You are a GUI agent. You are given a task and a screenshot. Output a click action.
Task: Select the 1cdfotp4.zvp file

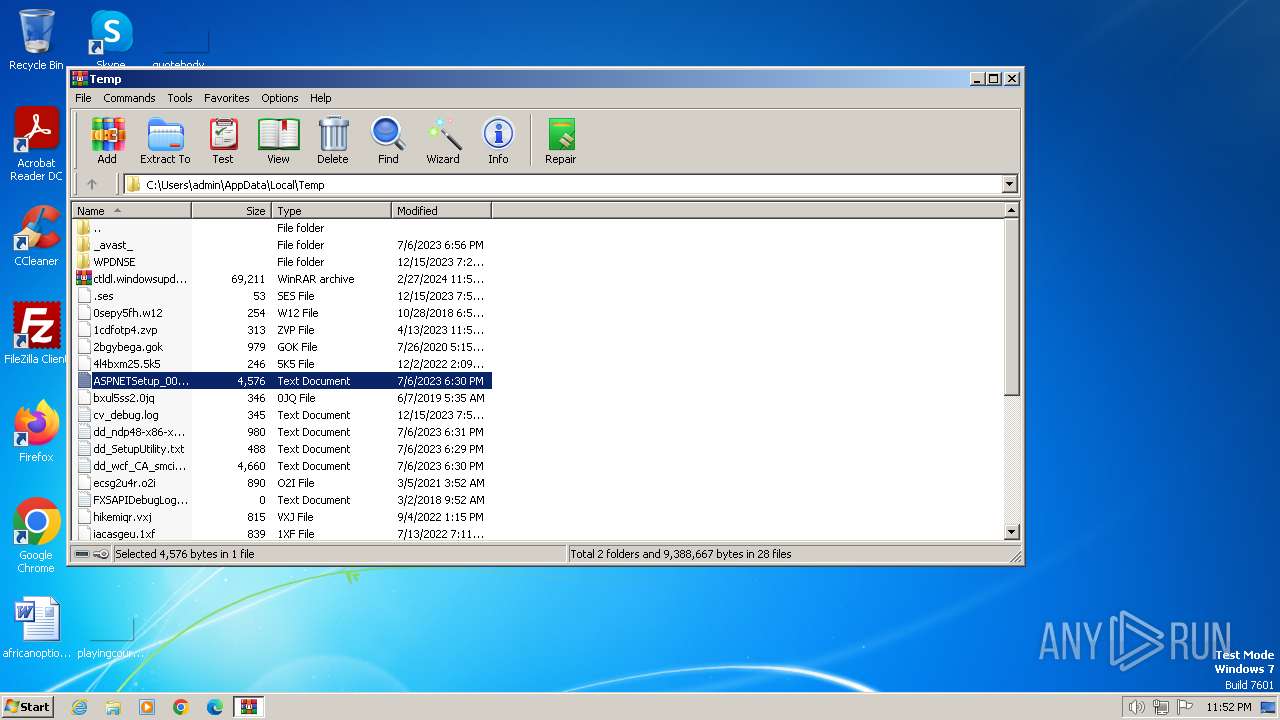[x=282, y=330]
